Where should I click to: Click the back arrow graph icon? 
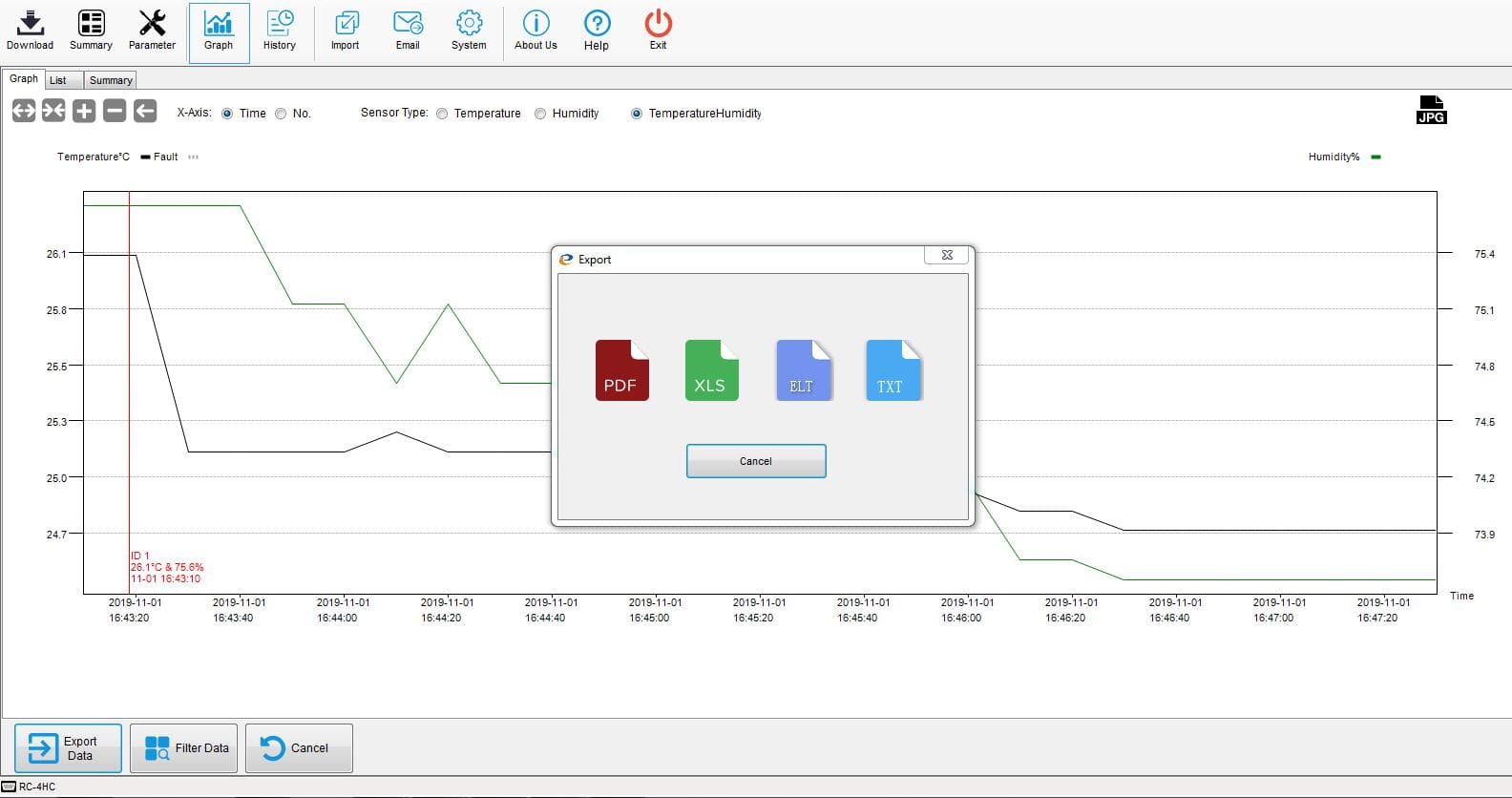(x=145, y=111)
